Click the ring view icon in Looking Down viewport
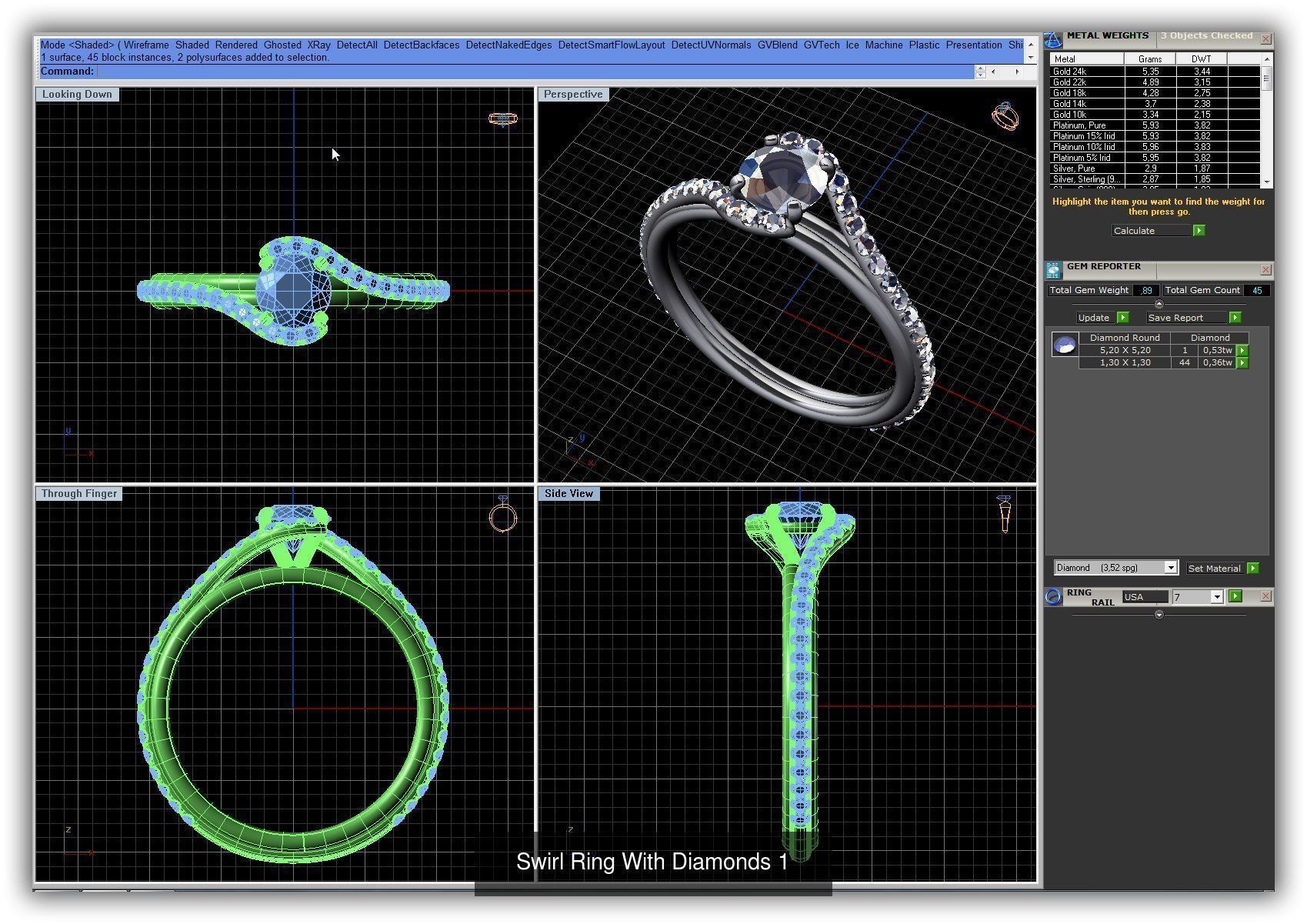 pyautogui.click(x=503, y=118)
